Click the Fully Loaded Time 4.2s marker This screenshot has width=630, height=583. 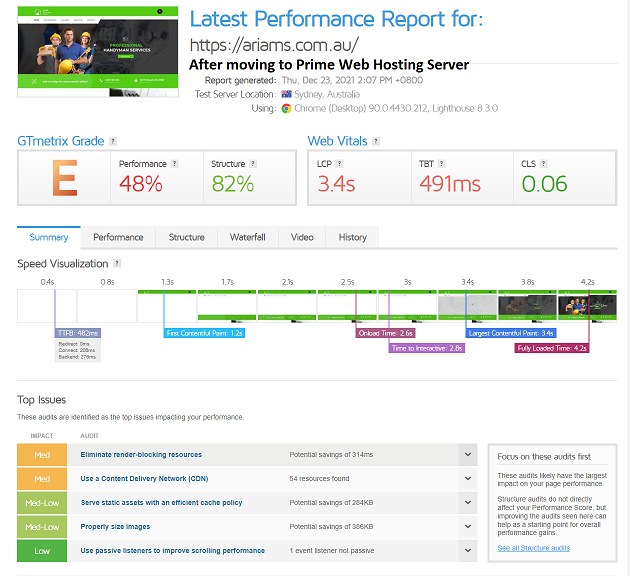552,348
